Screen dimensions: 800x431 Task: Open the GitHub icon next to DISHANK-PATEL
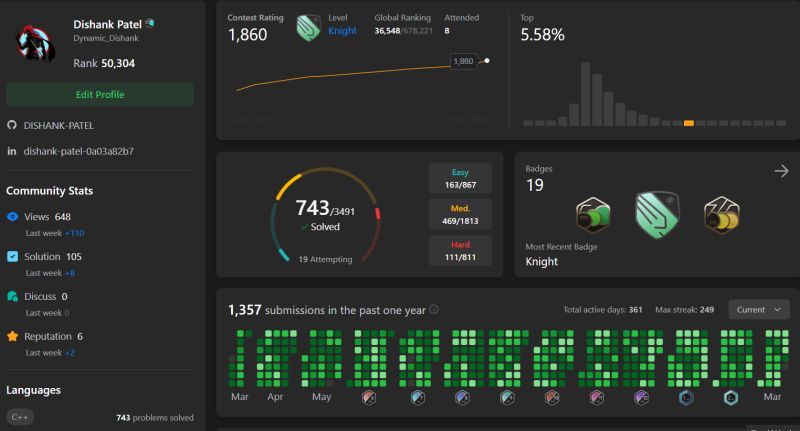pyautogui.click(x=12, y=125)
